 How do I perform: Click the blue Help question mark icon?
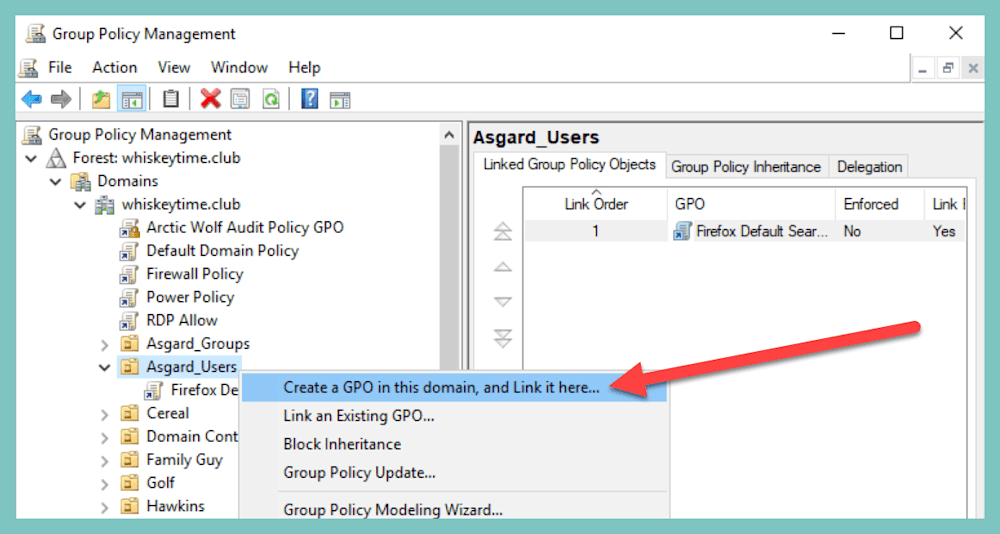309,99
